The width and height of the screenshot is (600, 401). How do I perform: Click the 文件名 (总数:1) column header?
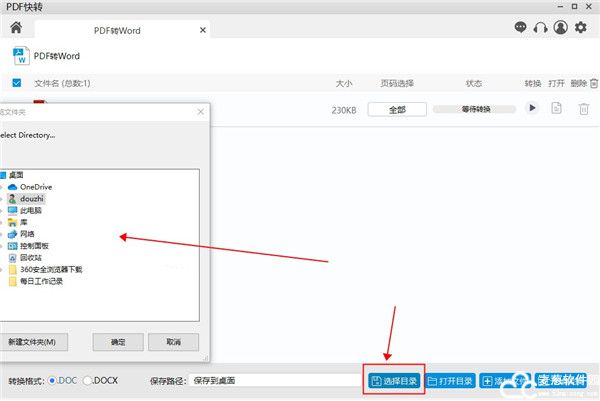tap(62, 83)
